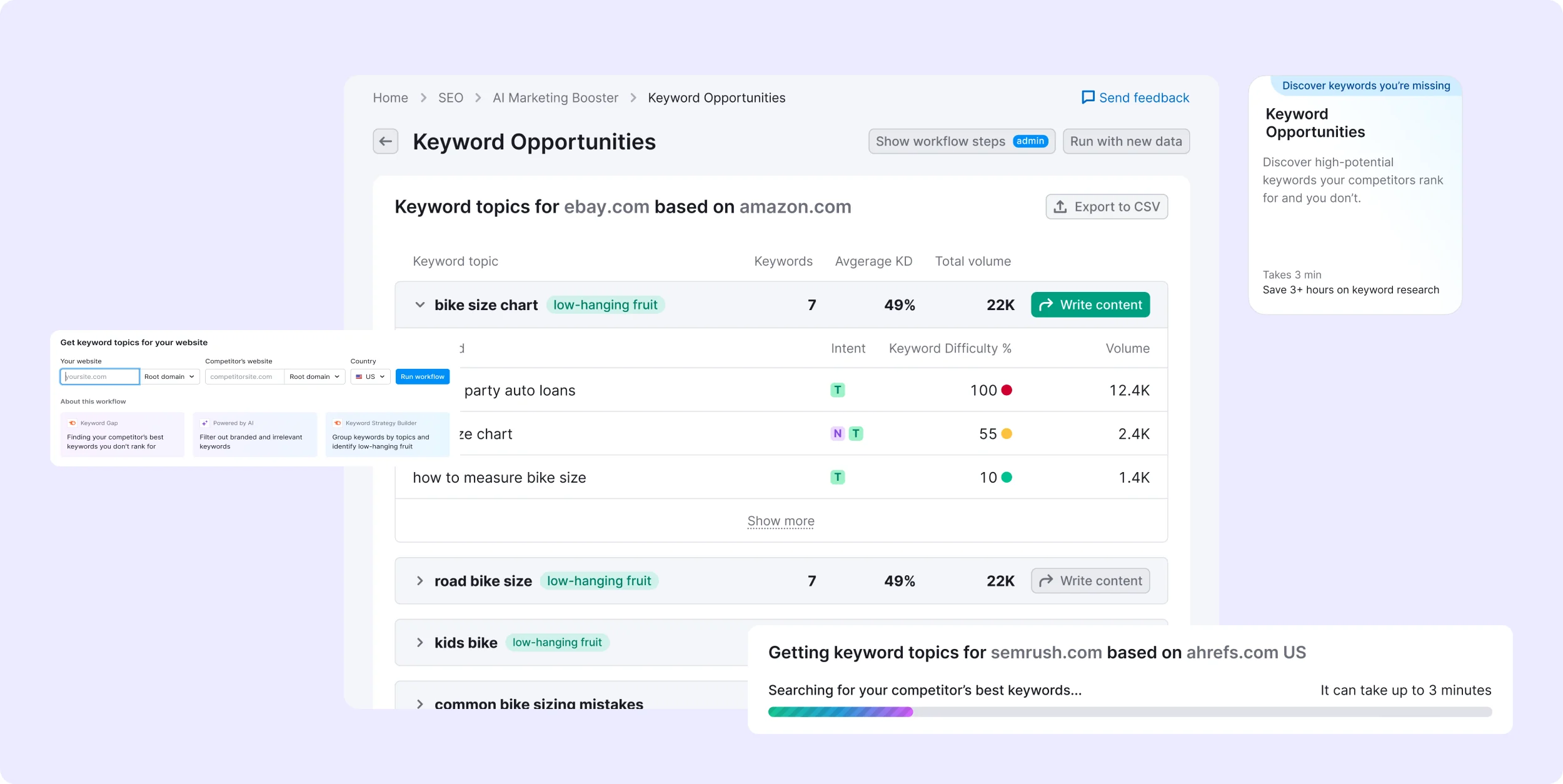Click the red difficulty dot next to 100
This screenshot has width=1563, height=784.
(1007, 390)
